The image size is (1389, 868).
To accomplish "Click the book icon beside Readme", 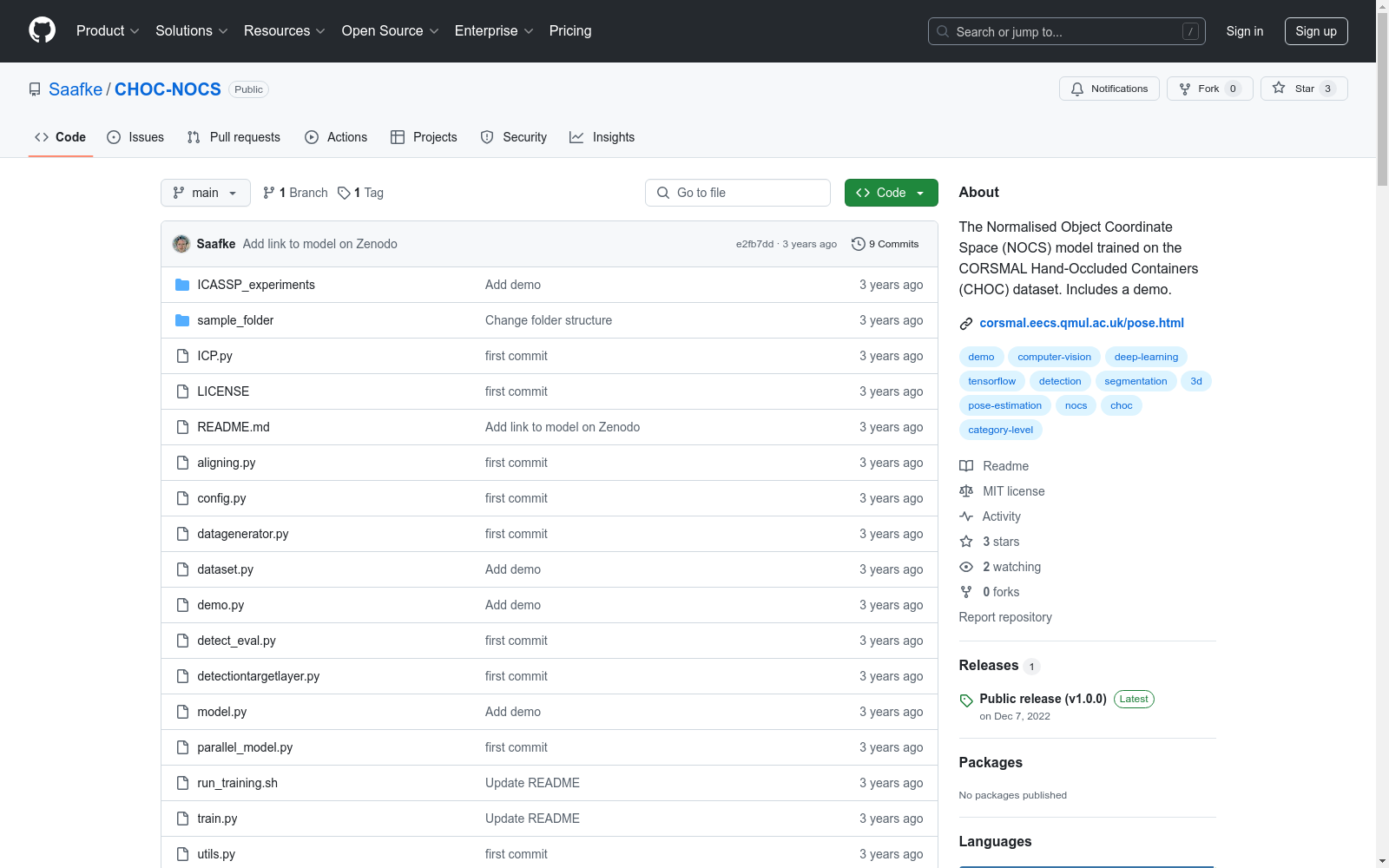I will [966, 466].
